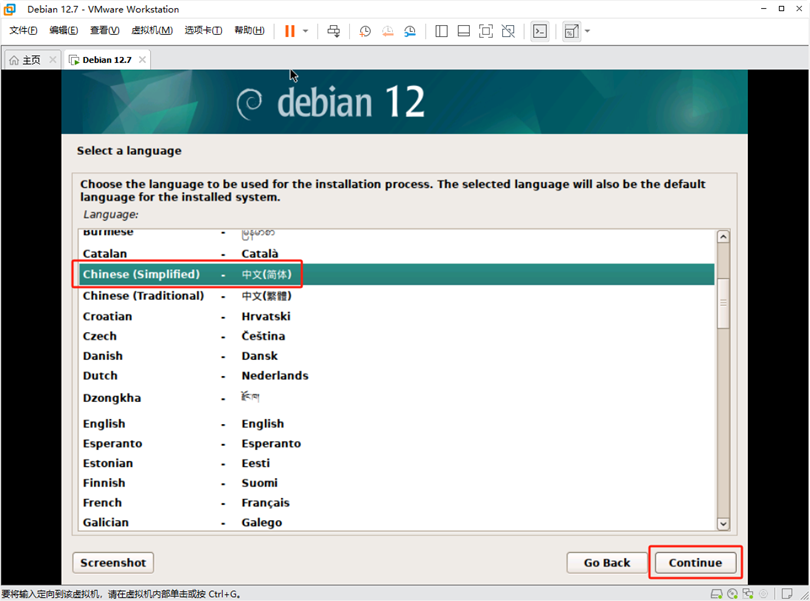This screenshot has height=601, width=810.
Task: Open the 文件(F) menu
Action: 23,30
